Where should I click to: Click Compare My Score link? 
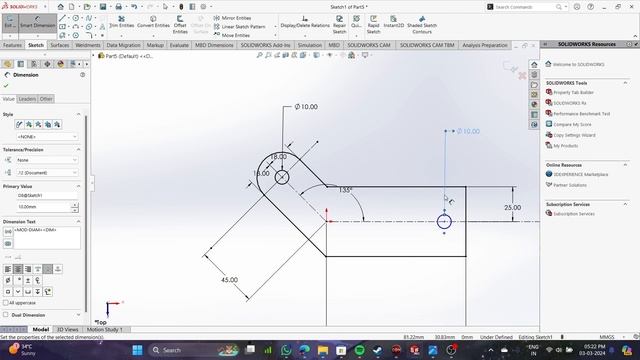pyautogui.click(x=572, y=124)
